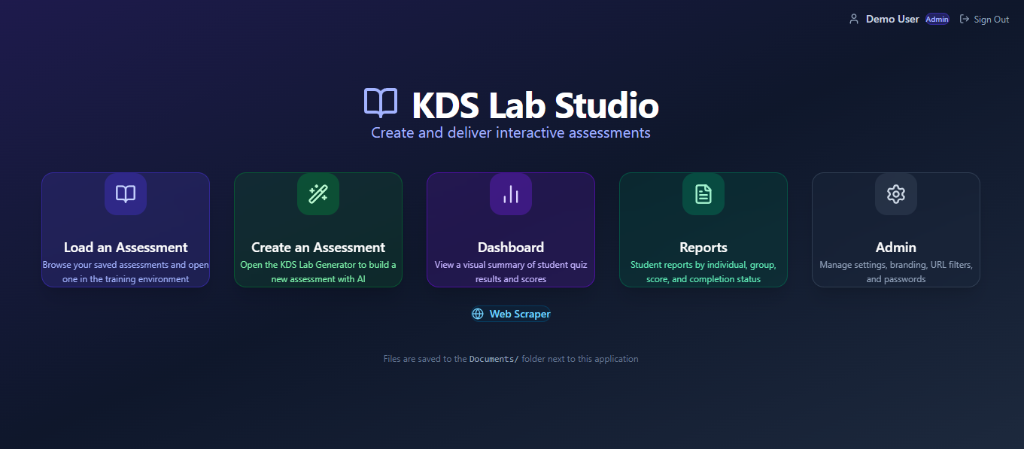The width and height of the screenshot is (1024, 449).
Task: Click 'Browse your saved assessments' description text
Action: [125, 272]
